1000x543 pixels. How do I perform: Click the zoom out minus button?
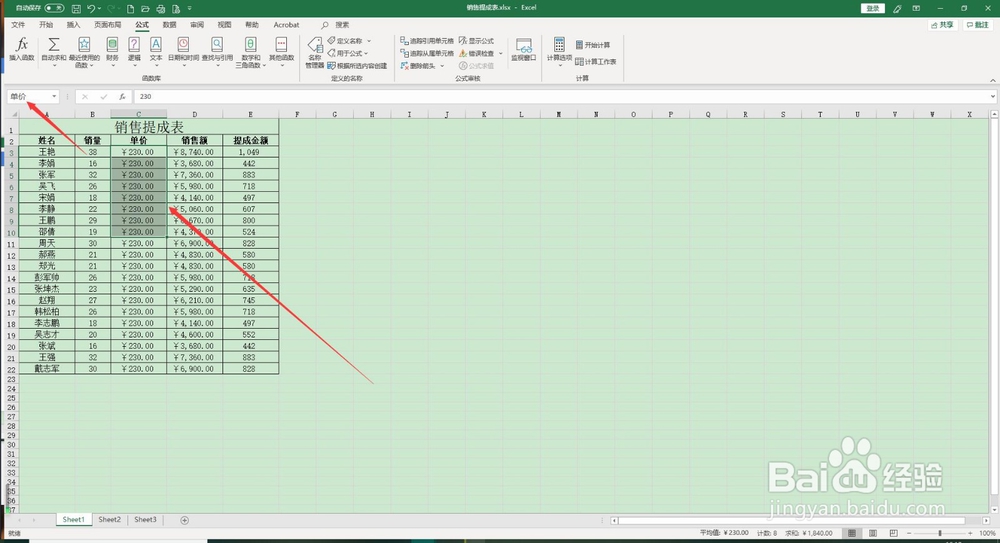pos(909,533)
